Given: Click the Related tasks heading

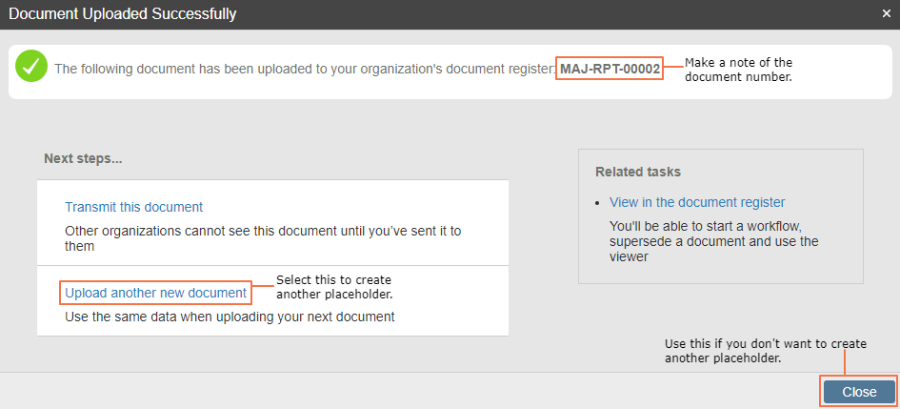Looking at the screenshot, I should click(x=638, y=172).
